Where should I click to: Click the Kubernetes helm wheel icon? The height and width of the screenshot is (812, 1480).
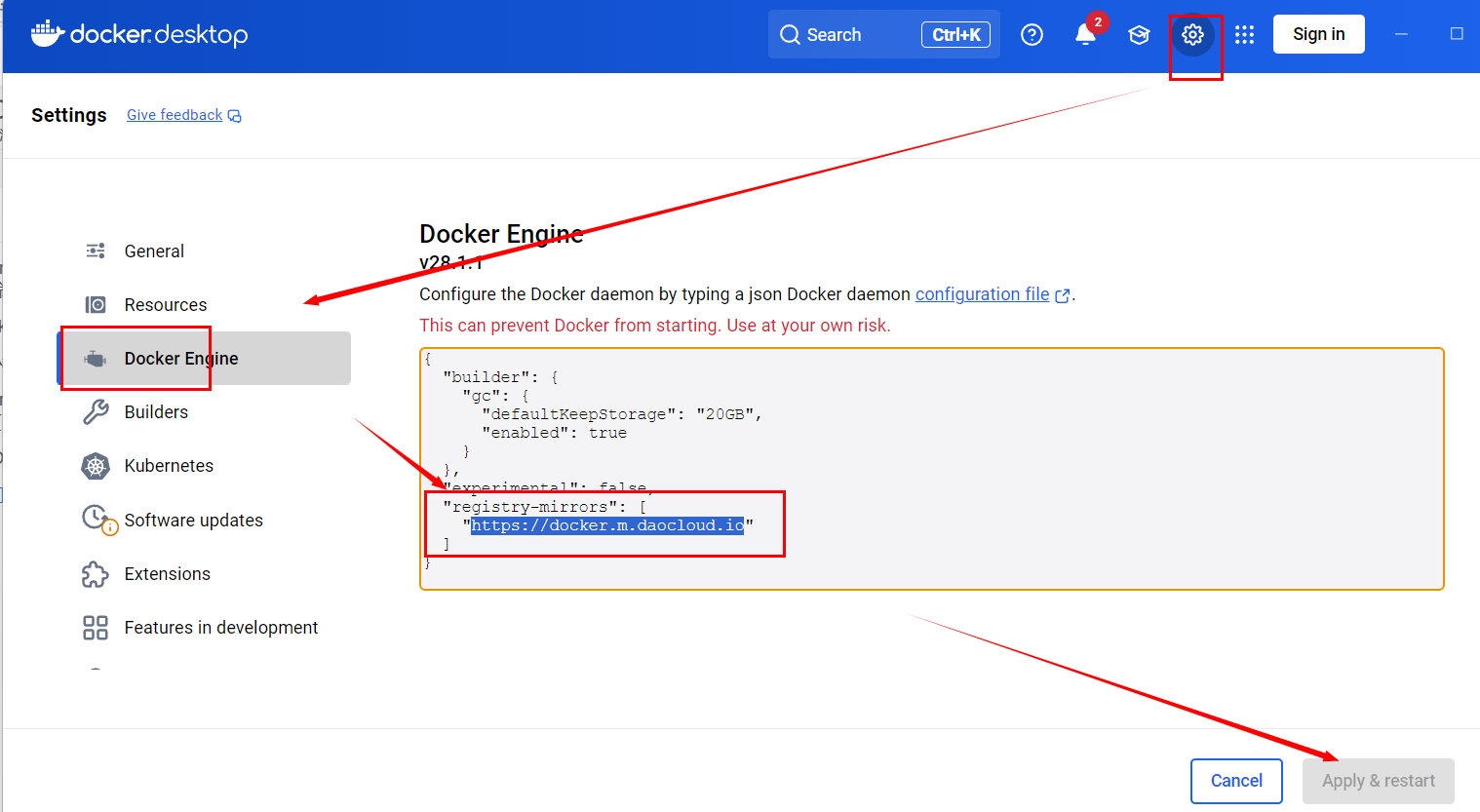(x=96, y=466)
